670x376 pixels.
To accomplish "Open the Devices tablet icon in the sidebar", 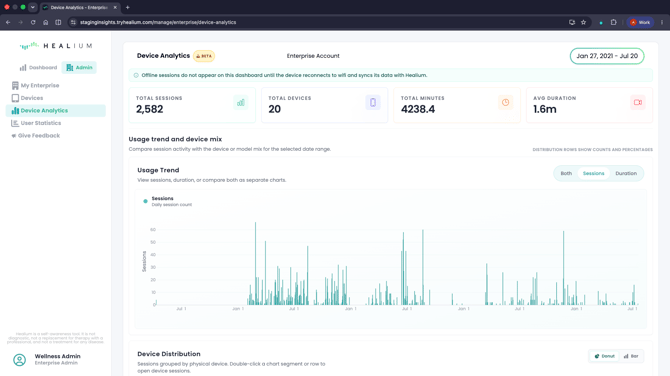I will [15, 98].
